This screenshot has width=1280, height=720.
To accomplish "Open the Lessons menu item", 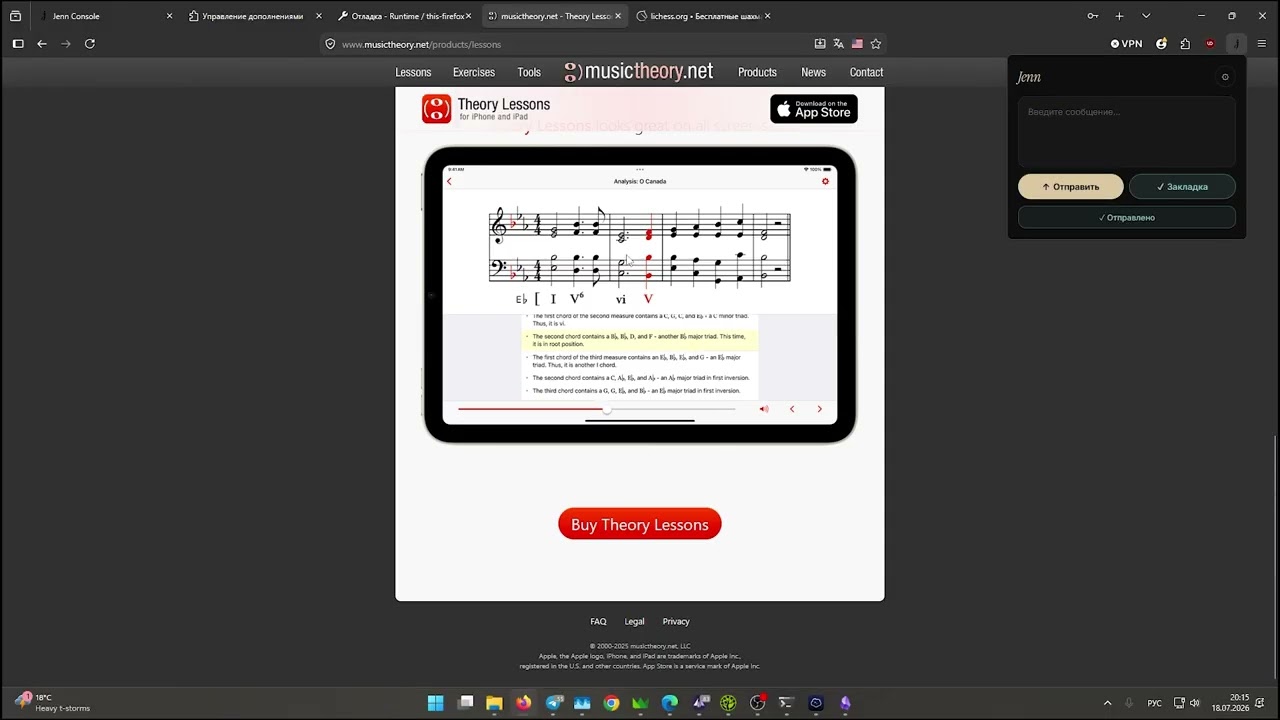I will (x=413, y=72).
